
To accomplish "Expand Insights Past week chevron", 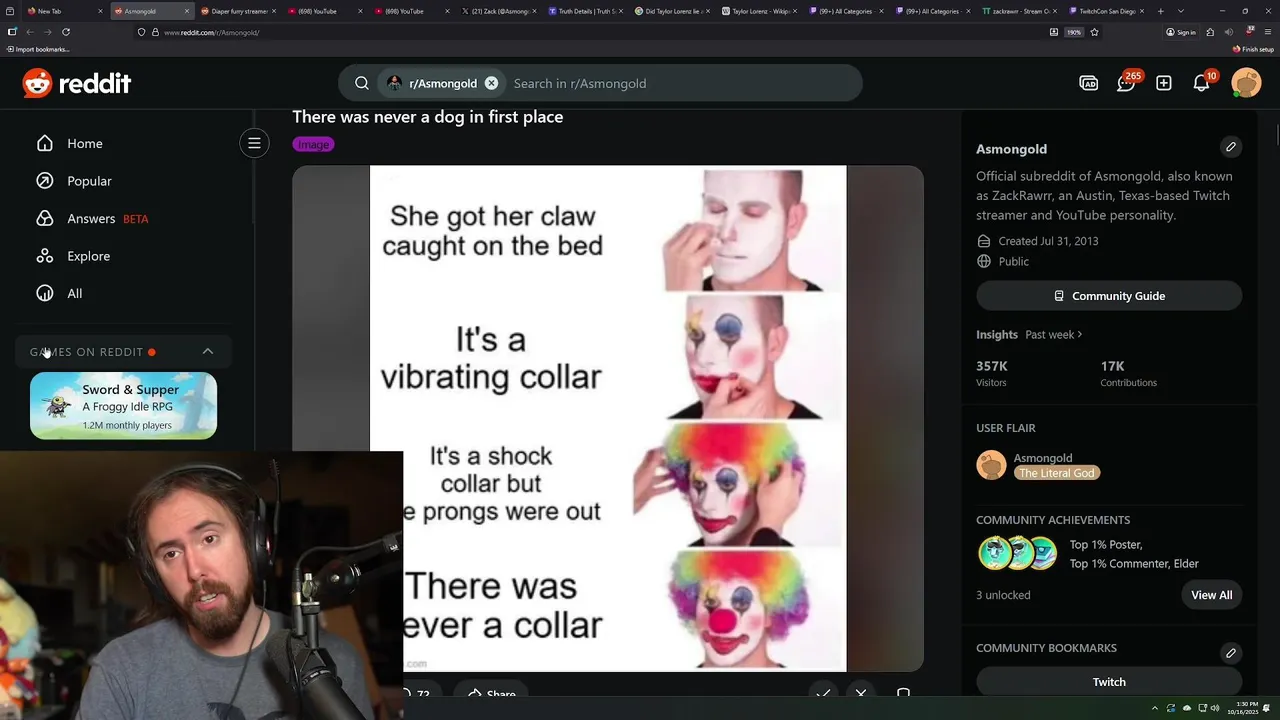I will (1080, 335).
